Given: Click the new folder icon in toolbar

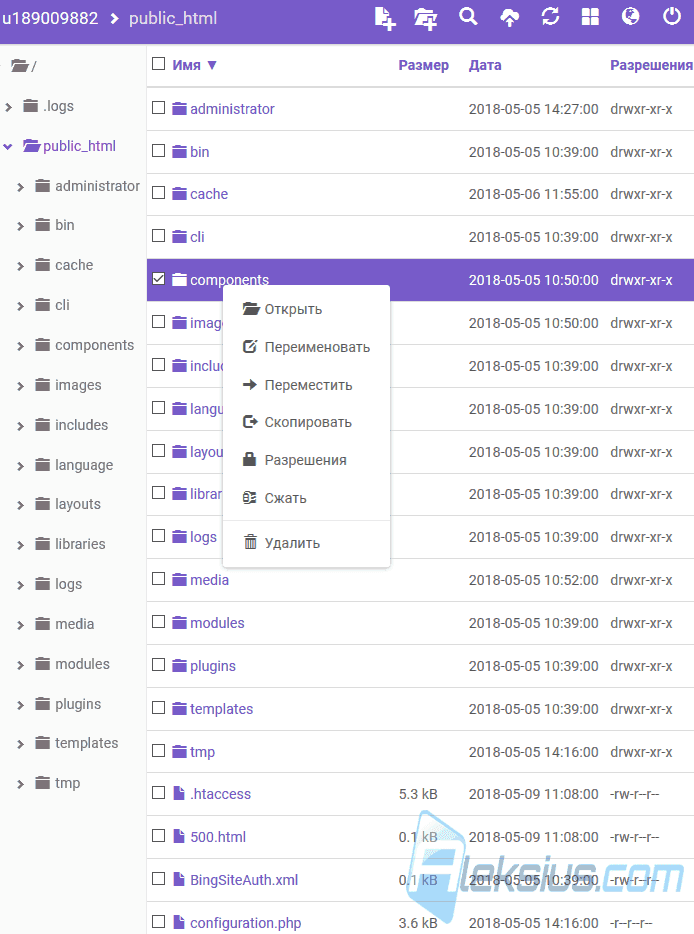Looking at the screenshot, I should pyautogui.click(x=425, y=18).
